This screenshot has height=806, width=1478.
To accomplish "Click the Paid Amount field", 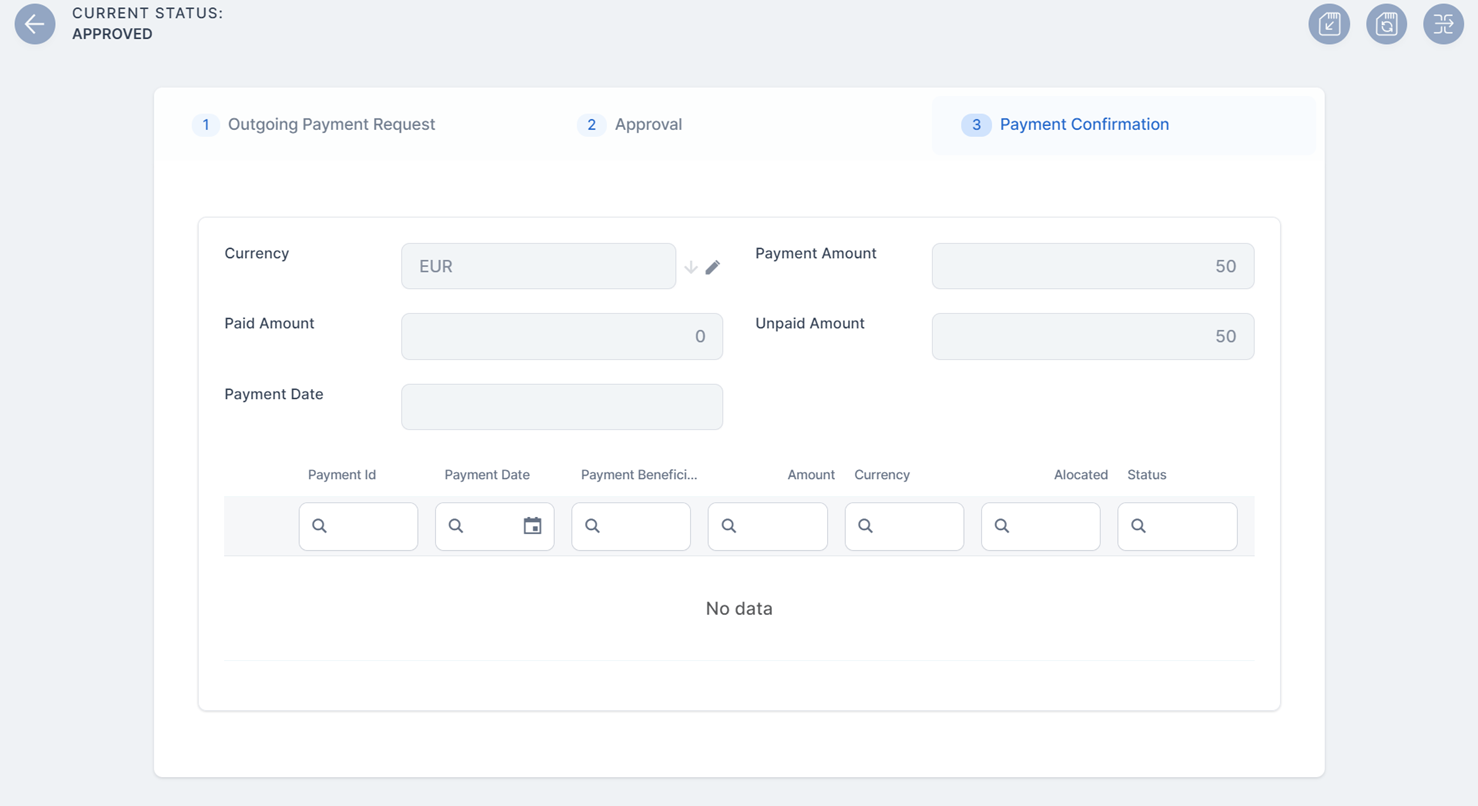I will (x=562, y=337).
